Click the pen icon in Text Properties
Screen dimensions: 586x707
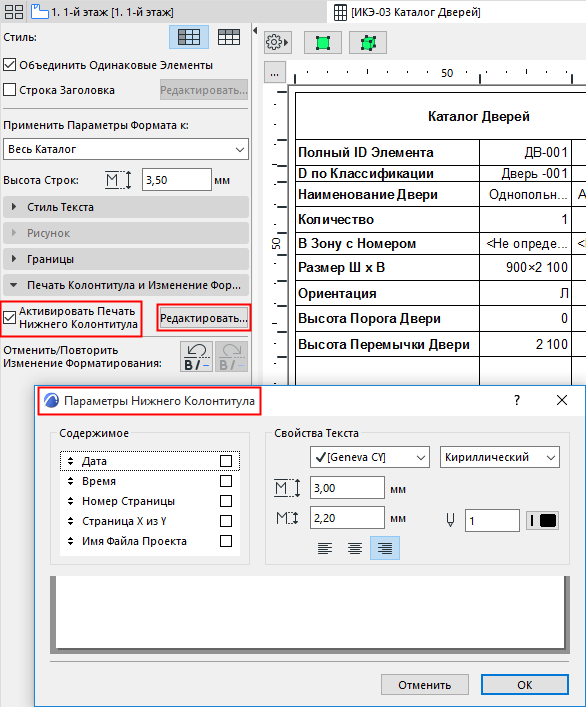[x=450, y=520]
